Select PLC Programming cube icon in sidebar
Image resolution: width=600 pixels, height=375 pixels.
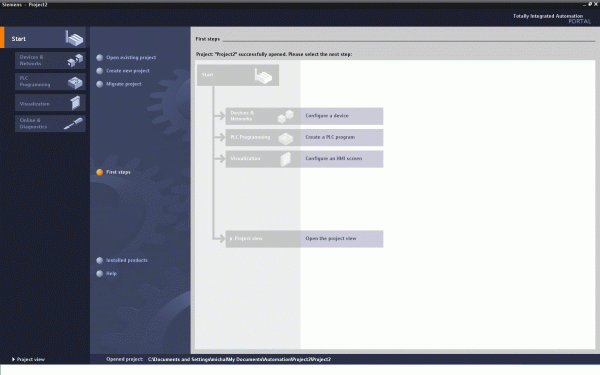(x=75, y=82)
